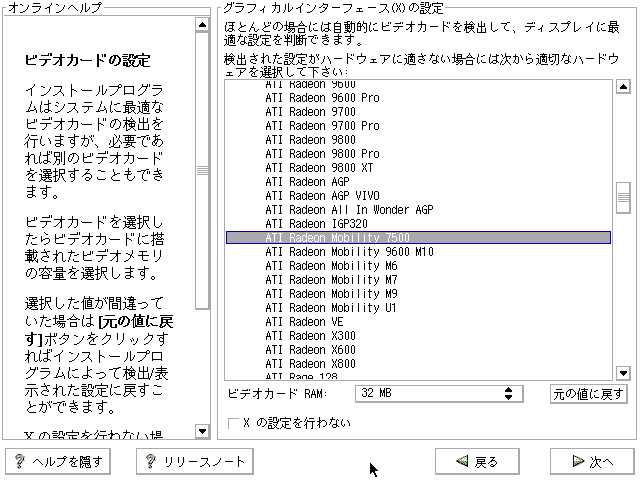640x480 pixels.
Task: Click the 次へ (next) button
Action: click(592, 461)
